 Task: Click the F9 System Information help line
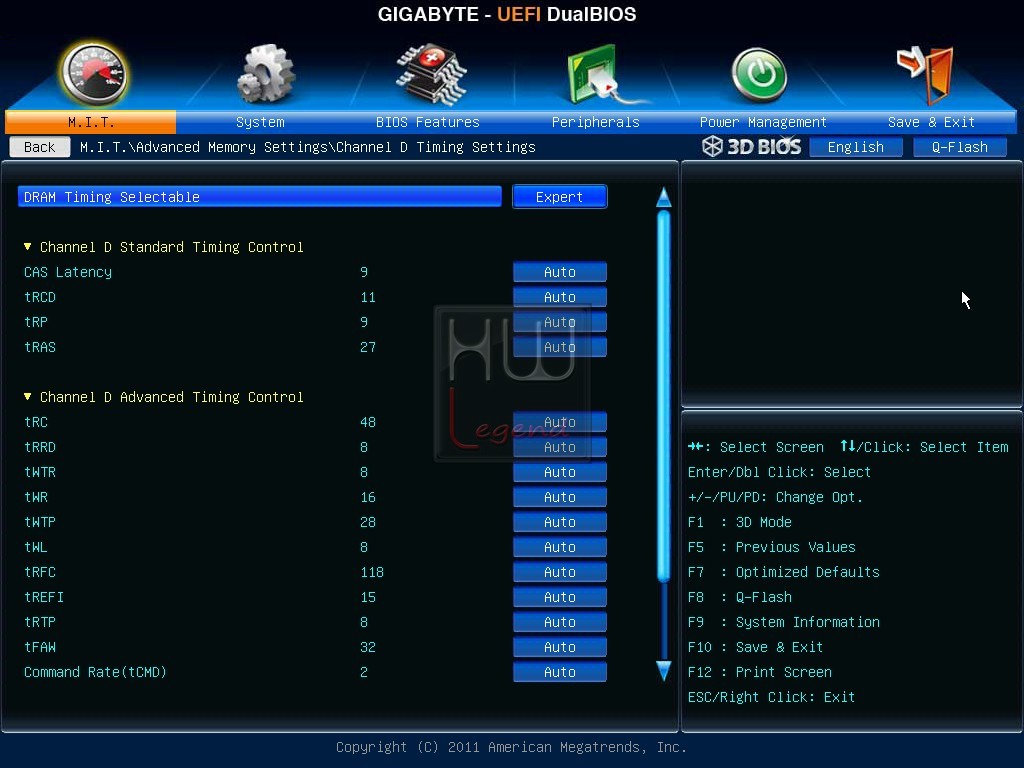click(784, 622)
